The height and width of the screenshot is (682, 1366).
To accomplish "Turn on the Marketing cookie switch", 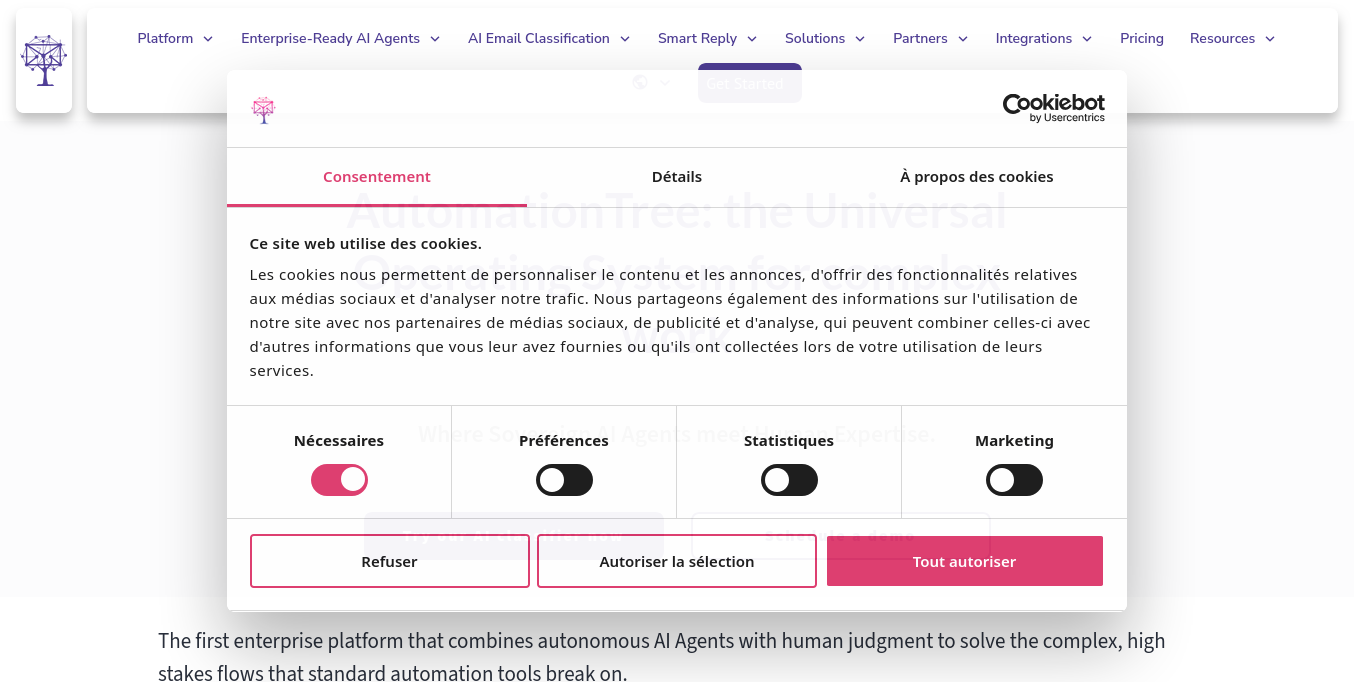I will [1014, 480].
